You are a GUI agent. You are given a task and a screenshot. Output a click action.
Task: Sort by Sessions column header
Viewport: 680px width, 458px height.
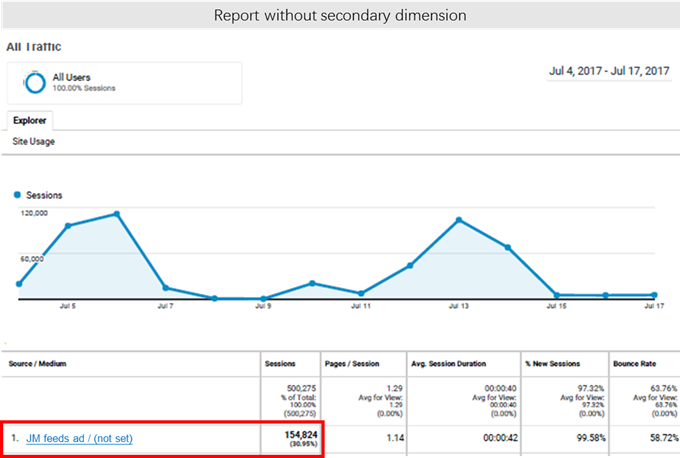click(x=280, y=363)
